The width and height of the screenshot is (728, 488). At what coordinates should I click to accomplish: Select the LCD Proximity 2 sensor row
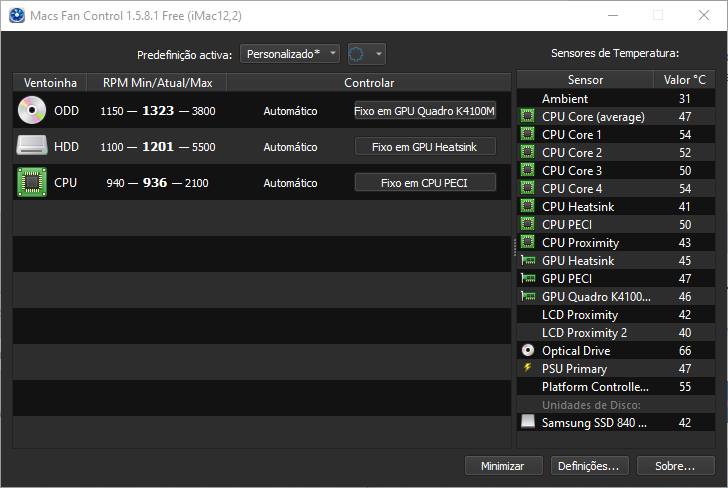click(616, 332)
